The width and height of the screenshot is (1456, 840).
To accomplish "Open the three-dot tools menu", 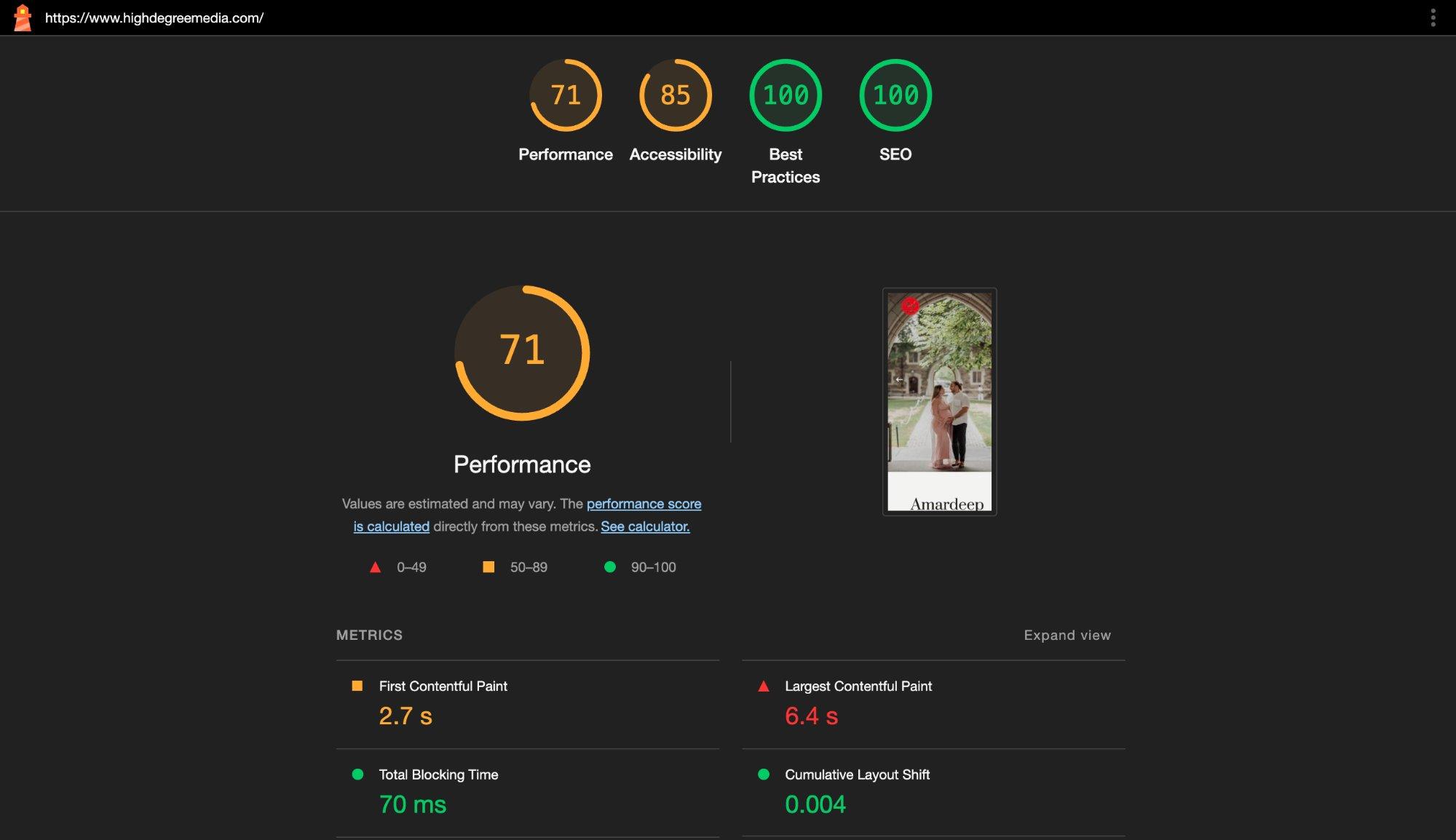I will (x=1433, y=17).
